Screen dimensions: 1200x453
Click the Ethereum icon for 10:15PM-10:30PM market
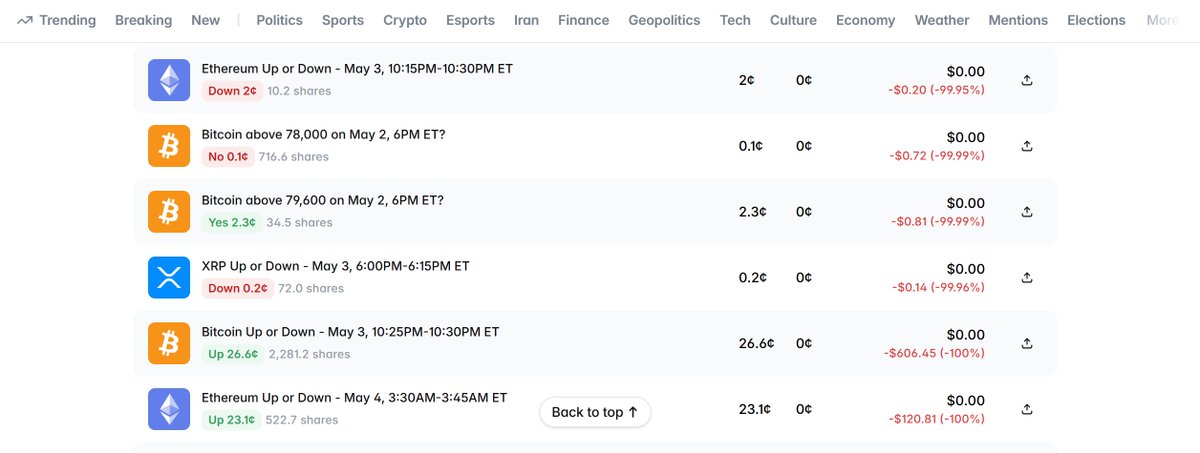168,80
